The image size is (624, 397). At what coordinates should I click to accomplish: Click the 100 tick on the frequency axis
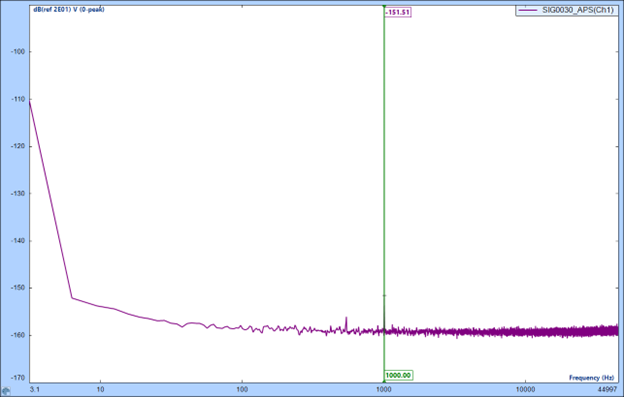point(242,389)
